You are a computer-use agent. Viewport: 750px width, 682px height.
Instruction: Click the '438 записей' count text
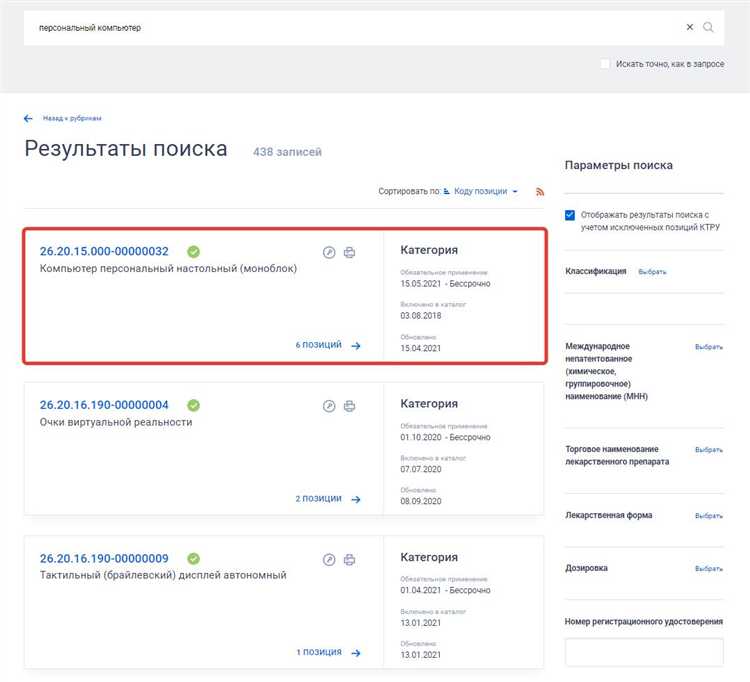[x=287, y=152]
